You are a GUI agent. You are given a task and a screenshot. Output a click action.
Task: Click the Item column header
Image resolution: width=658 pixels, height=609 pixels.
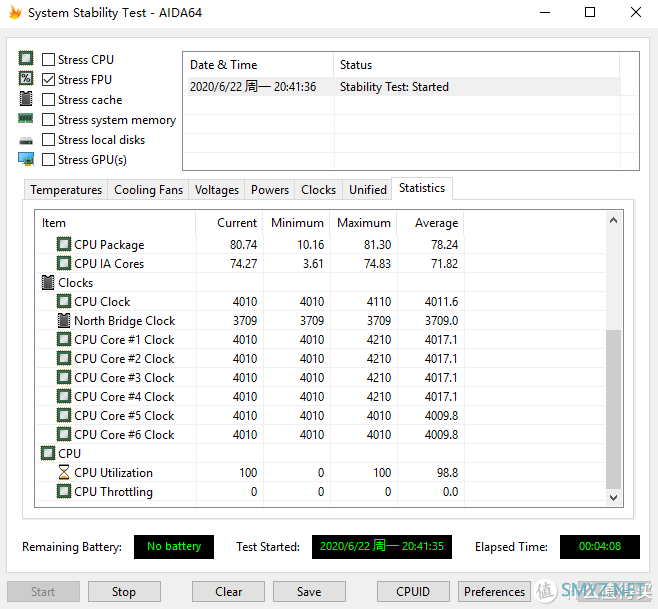115,222
